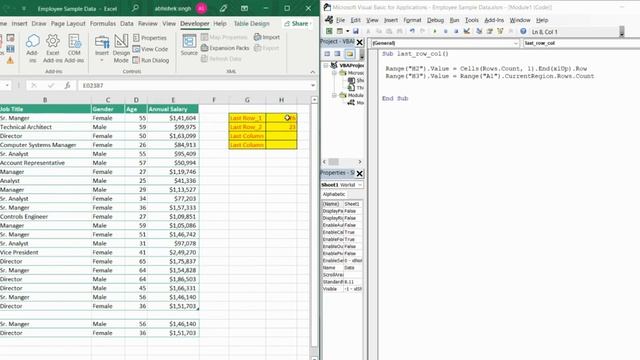Viewport: 640px width, 360px height.
Task: Click Reset stop icon in VBA toolbar
Action: coord(456,31)
